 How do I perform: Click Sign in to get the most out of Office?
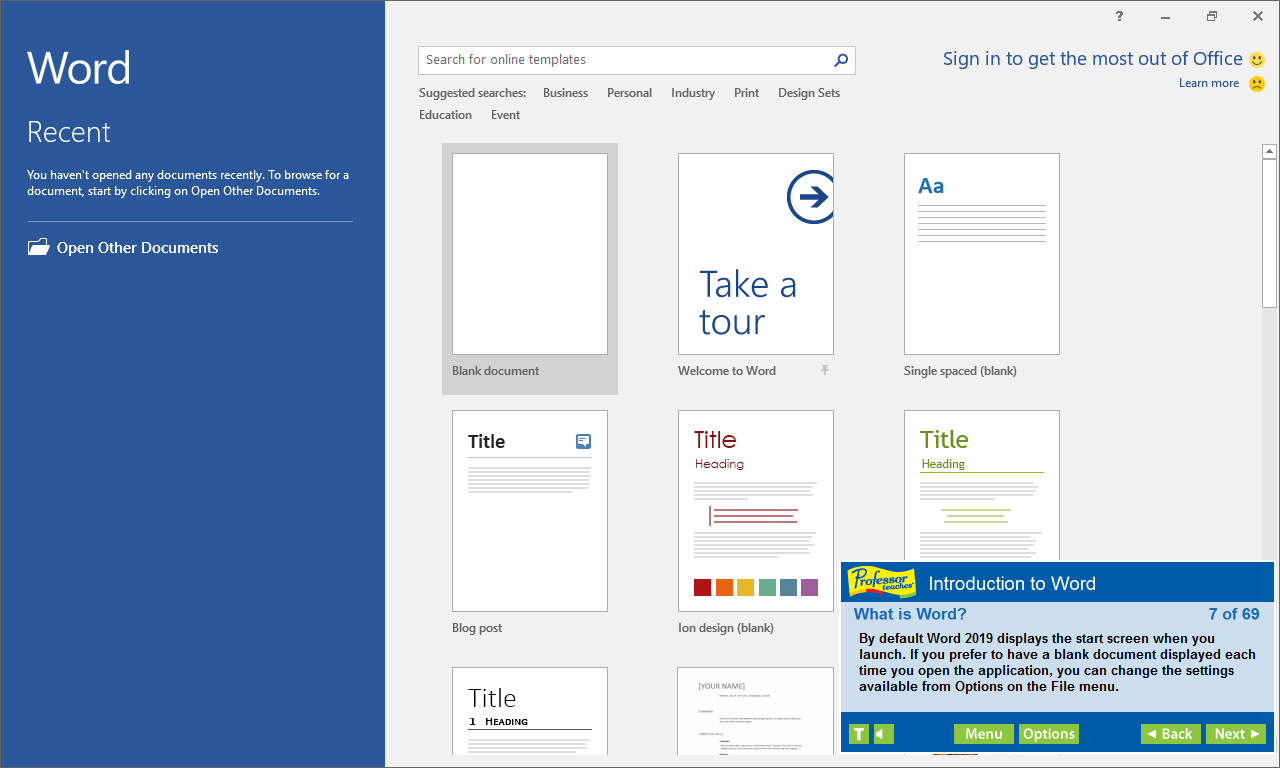click(x=1095, y=59)
